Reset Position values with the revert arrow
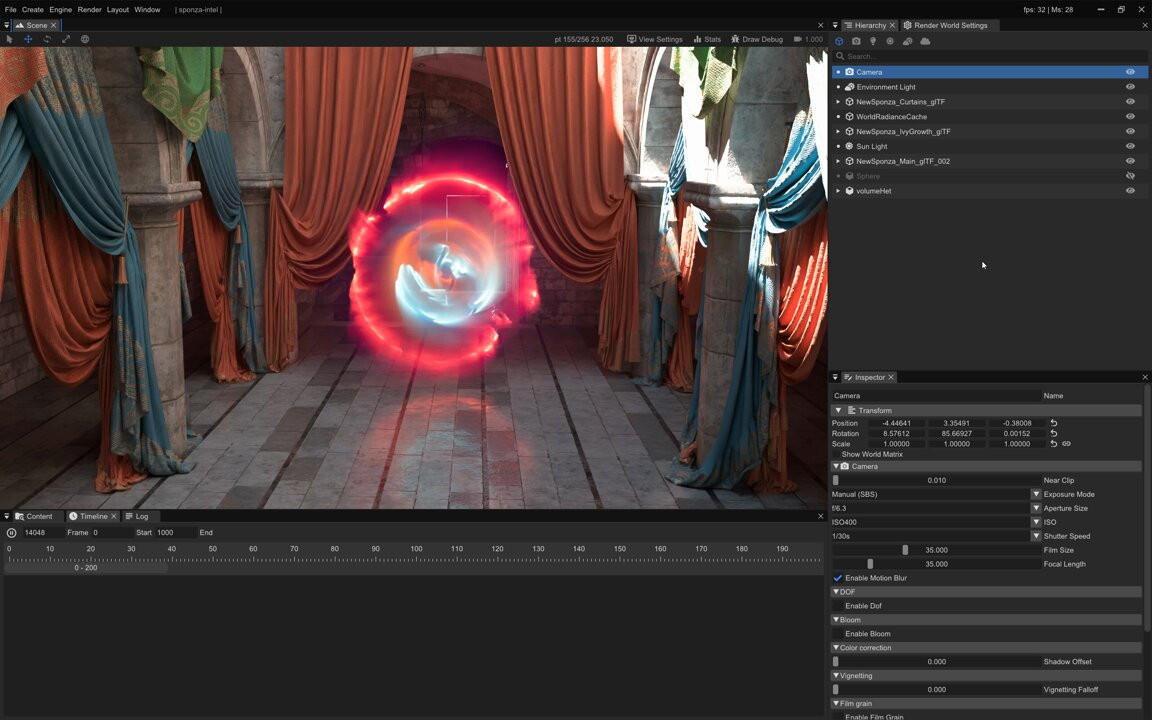Image resolution: width=1152 pixels, height=720 pixels. click(x=1053, y=423)
